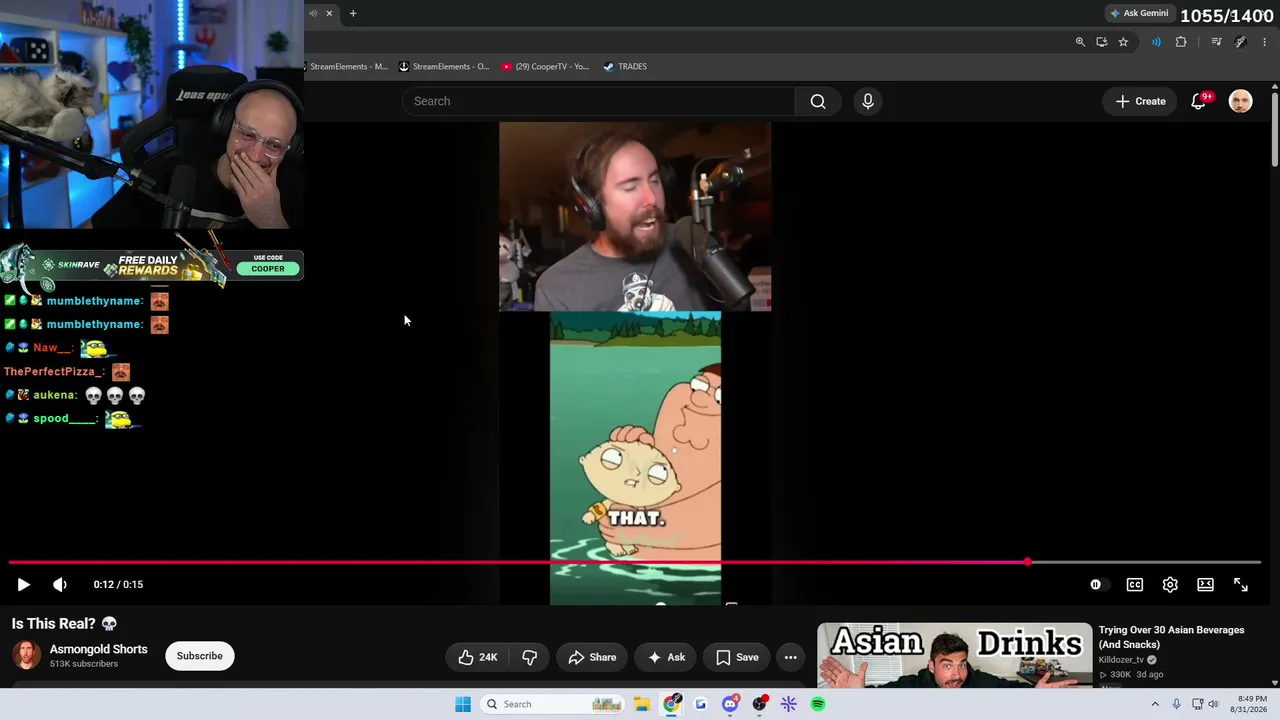Switch to Chrome on the taskbar

672,704
